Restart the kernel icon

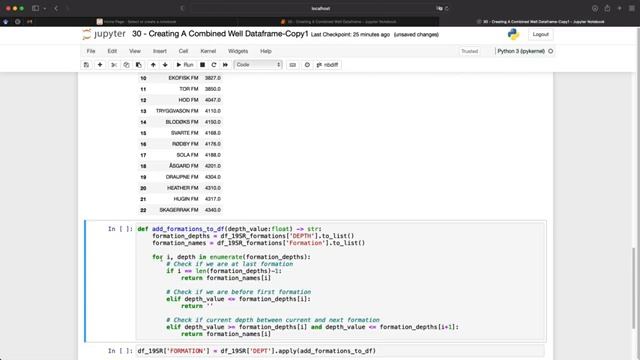click(214, 65)
